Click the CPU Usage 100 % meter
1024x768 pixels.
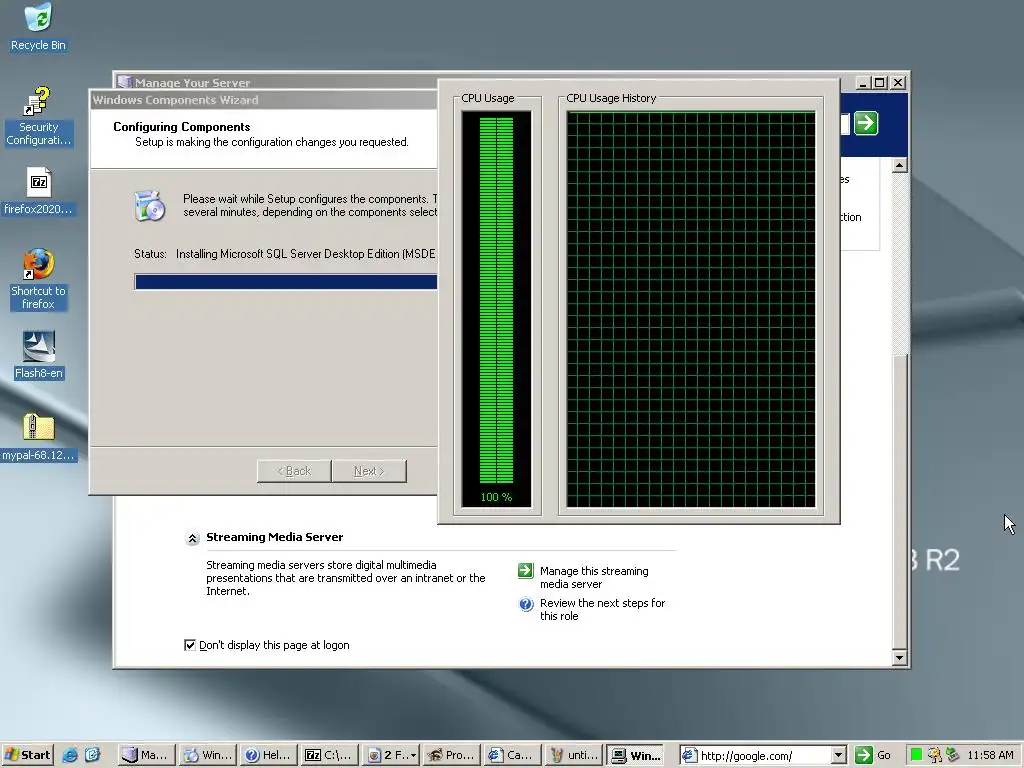coord(496,309)
